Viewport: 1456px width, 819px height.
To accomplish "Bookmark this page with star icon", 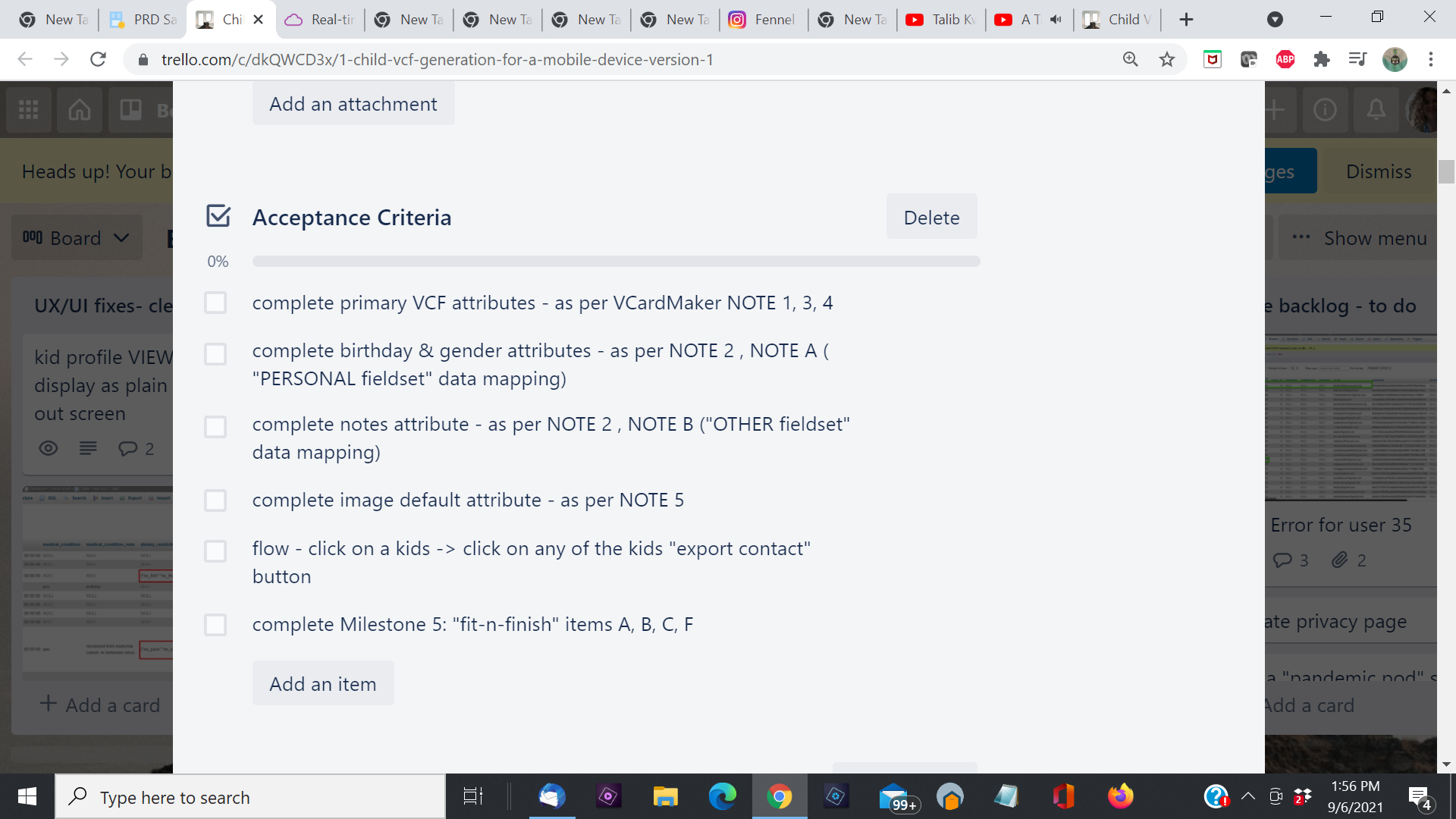I will click(x=1167, y=59).
